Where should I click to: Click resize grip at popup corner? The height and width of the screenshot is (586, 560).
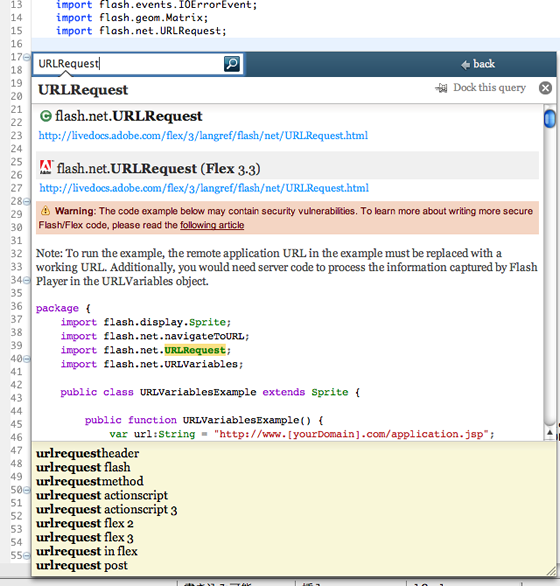[551, 571]
